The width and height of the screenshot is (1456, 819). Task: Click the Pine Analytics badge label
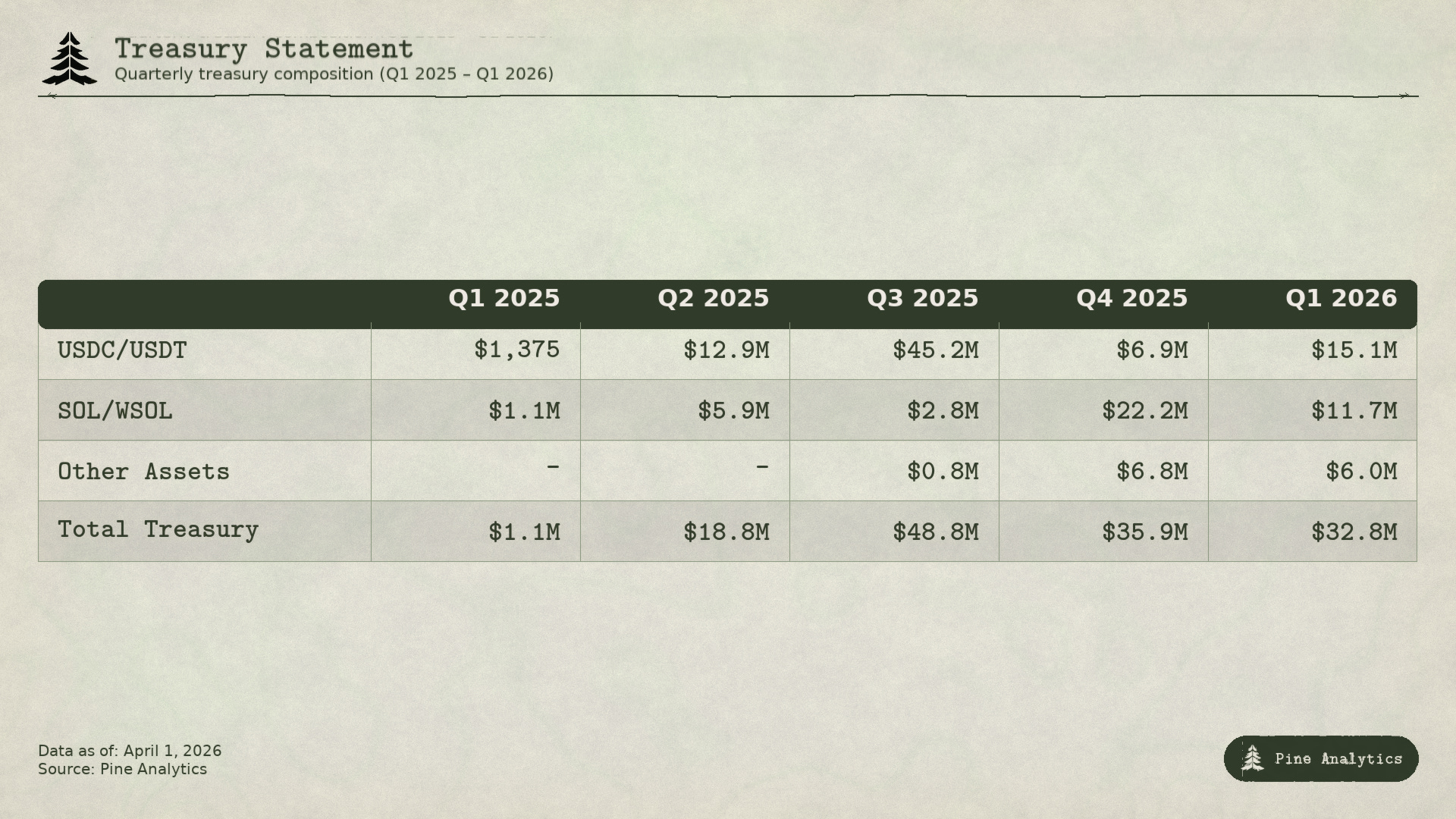tap(1338, 759)
